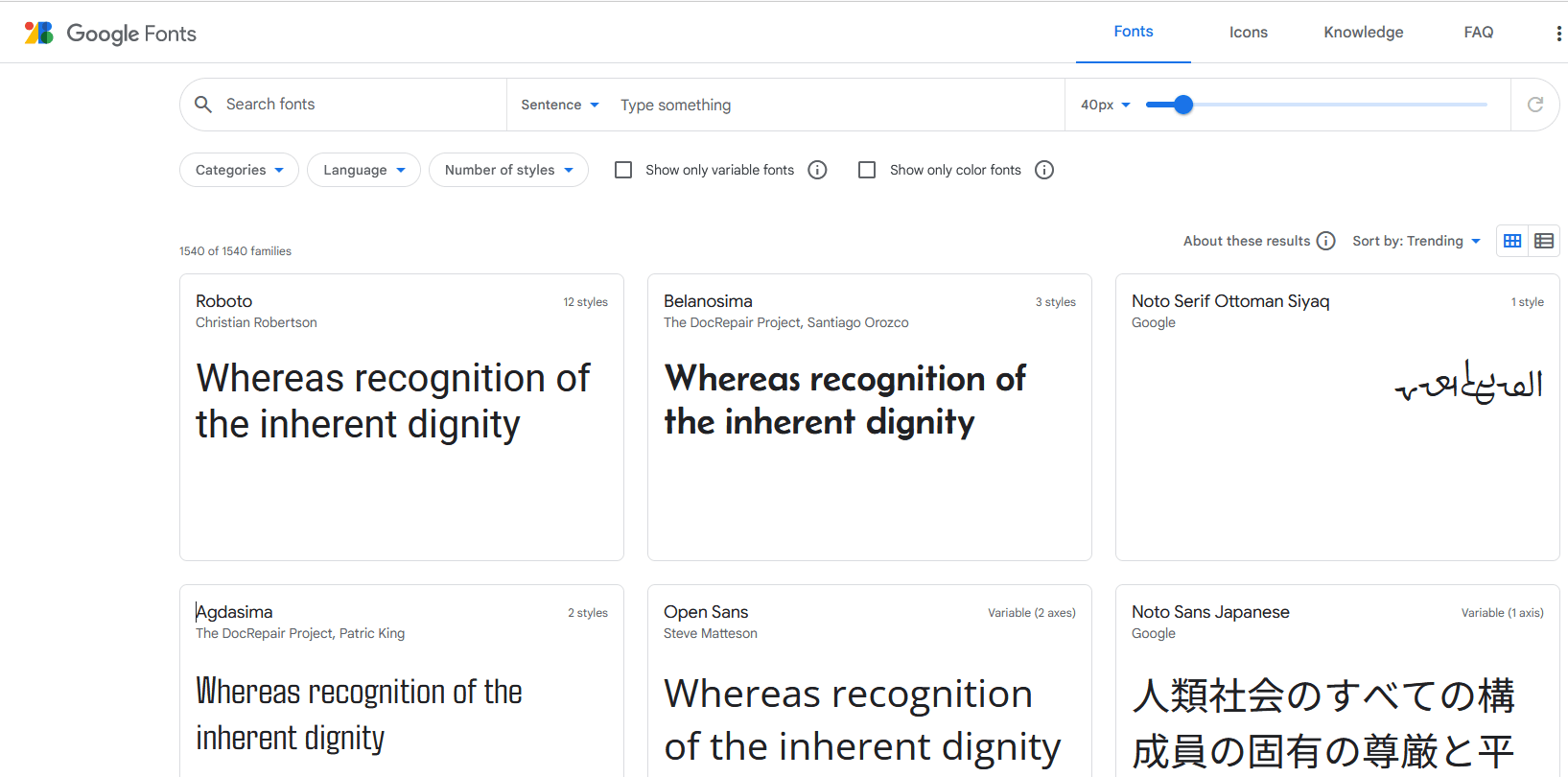This screenshot has height=777, width=1568.
Task: Open info icon beside variable fonts
Action: point(817,170)
